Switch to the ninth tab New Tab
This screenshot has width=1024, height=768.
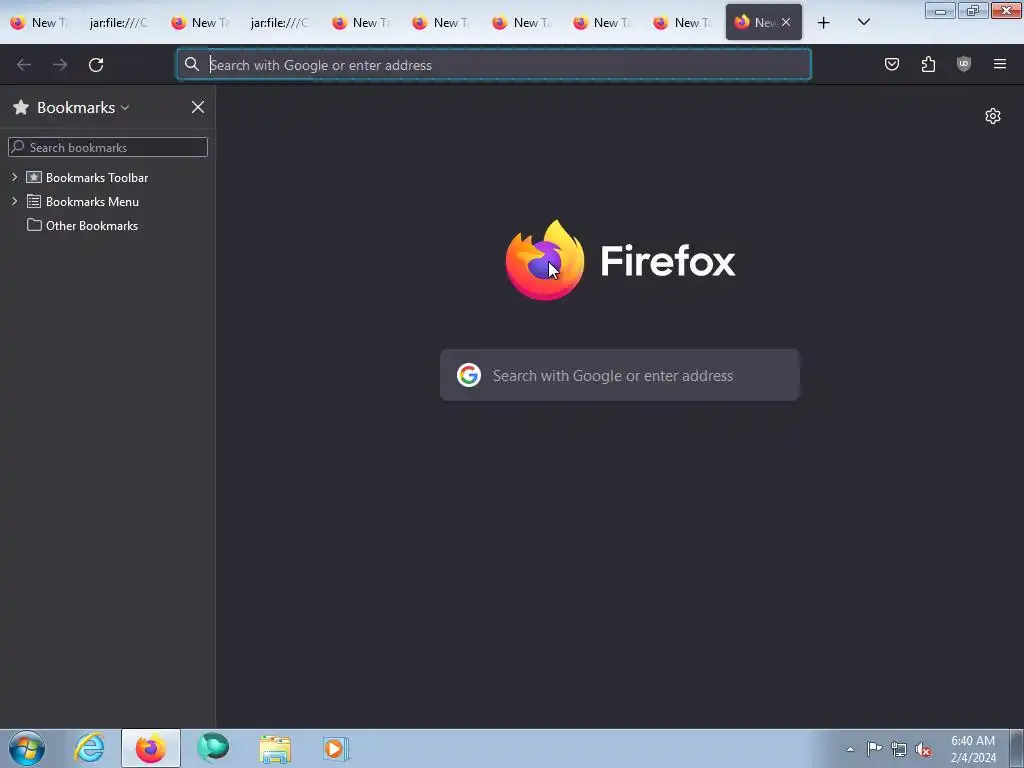click(x=682, y=22)
